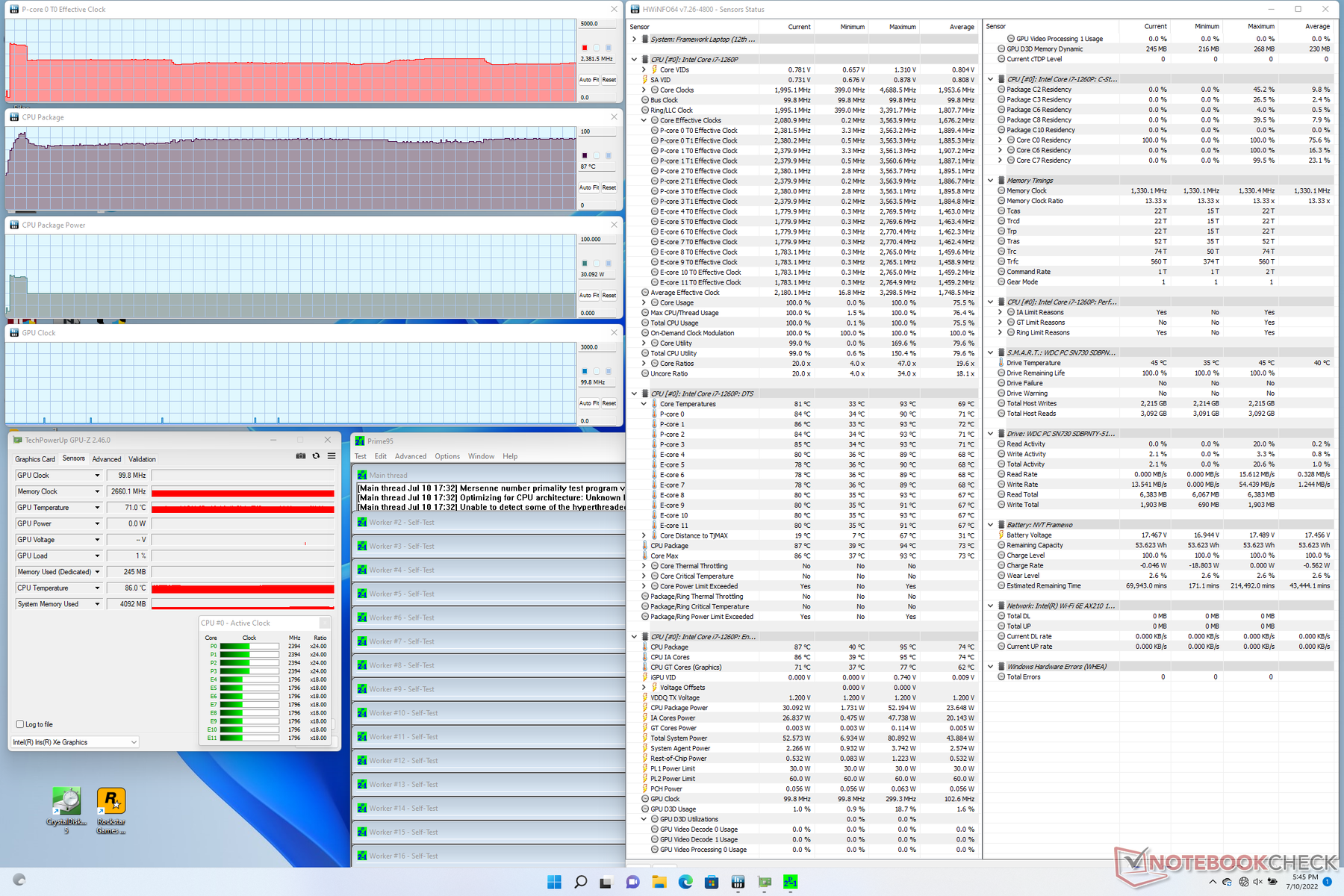Click the GPU-Z refresh icon
This screenshot has width=1344, height=896.
click(x=317, y=455)
